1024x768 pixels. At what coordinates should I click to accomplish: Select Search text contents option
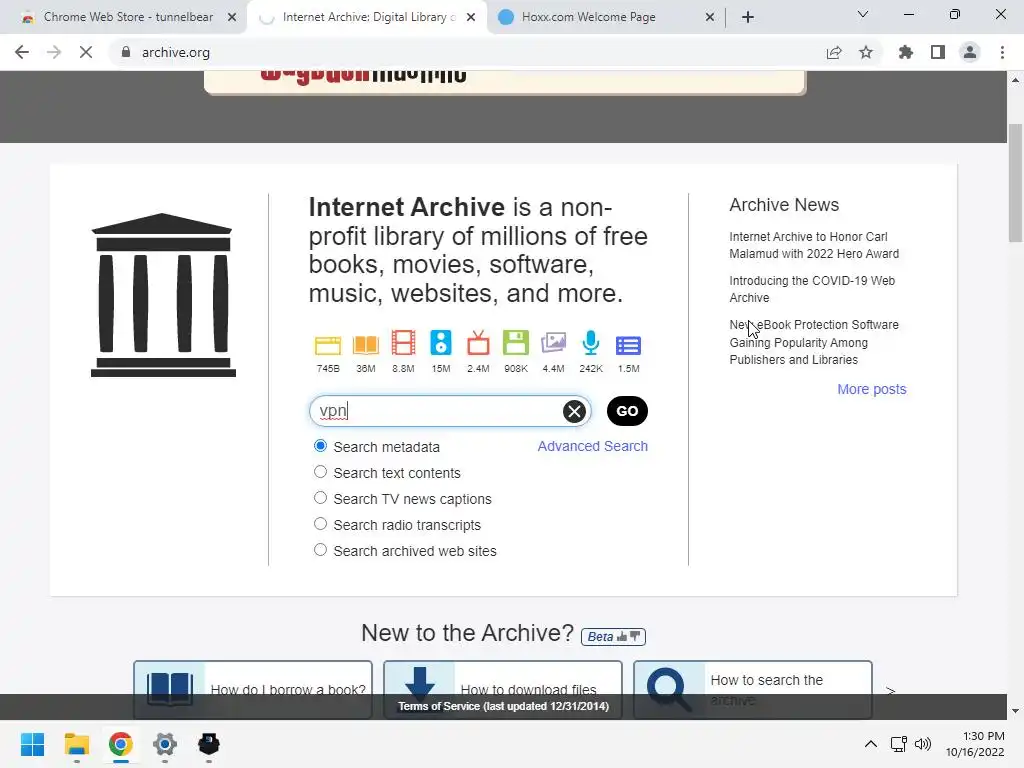coord(320,472)
